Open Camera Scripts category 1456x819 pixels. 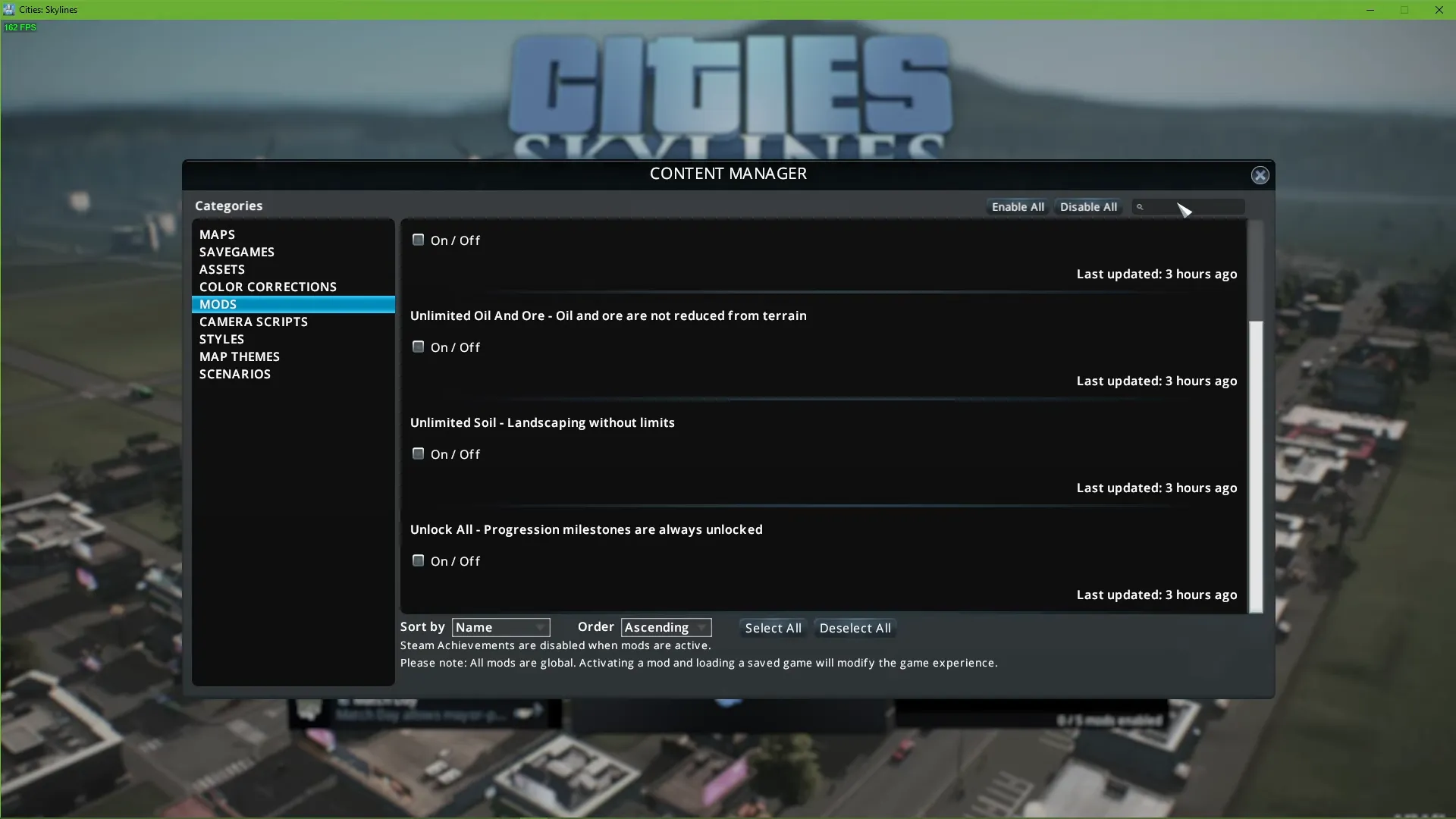click(293, 322)
